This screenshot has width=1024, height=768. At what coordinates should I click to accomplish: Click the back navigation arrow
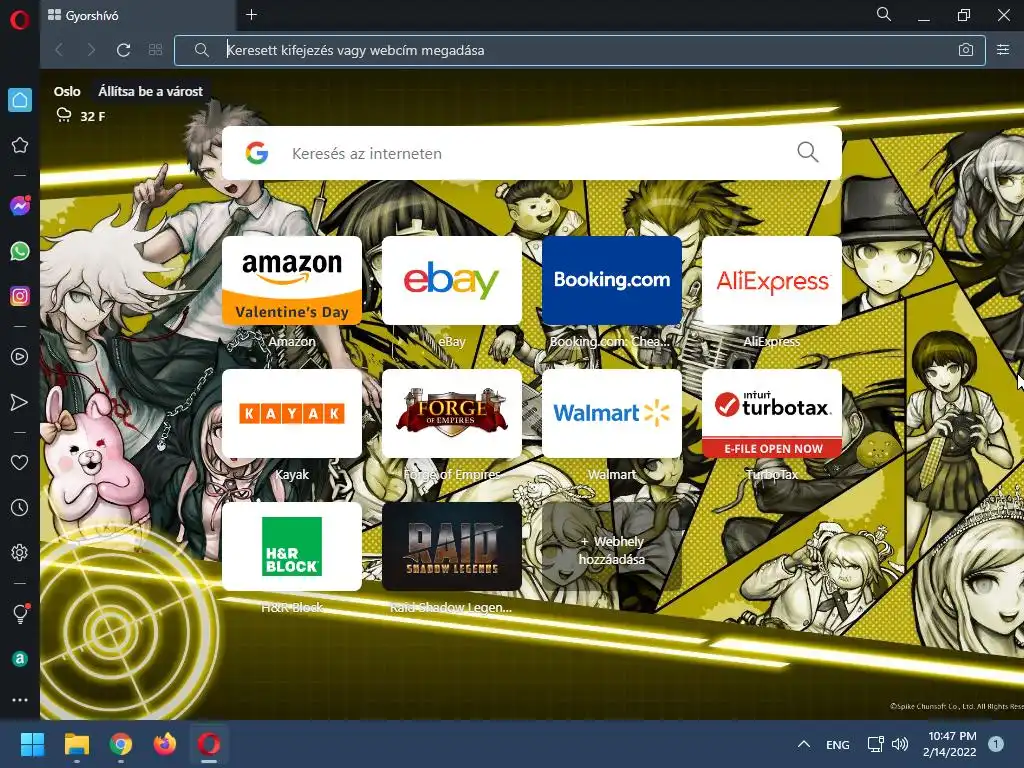tap(59, 50)
